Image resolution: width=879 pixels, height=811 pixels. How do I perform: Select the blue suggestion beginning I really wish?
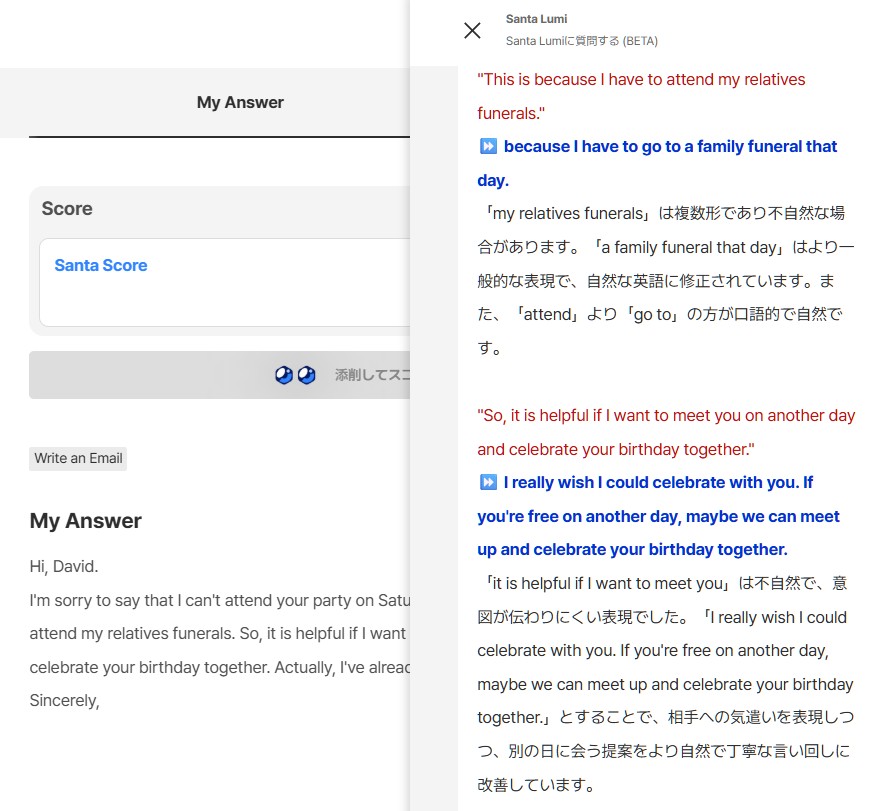tap(660, 515)
